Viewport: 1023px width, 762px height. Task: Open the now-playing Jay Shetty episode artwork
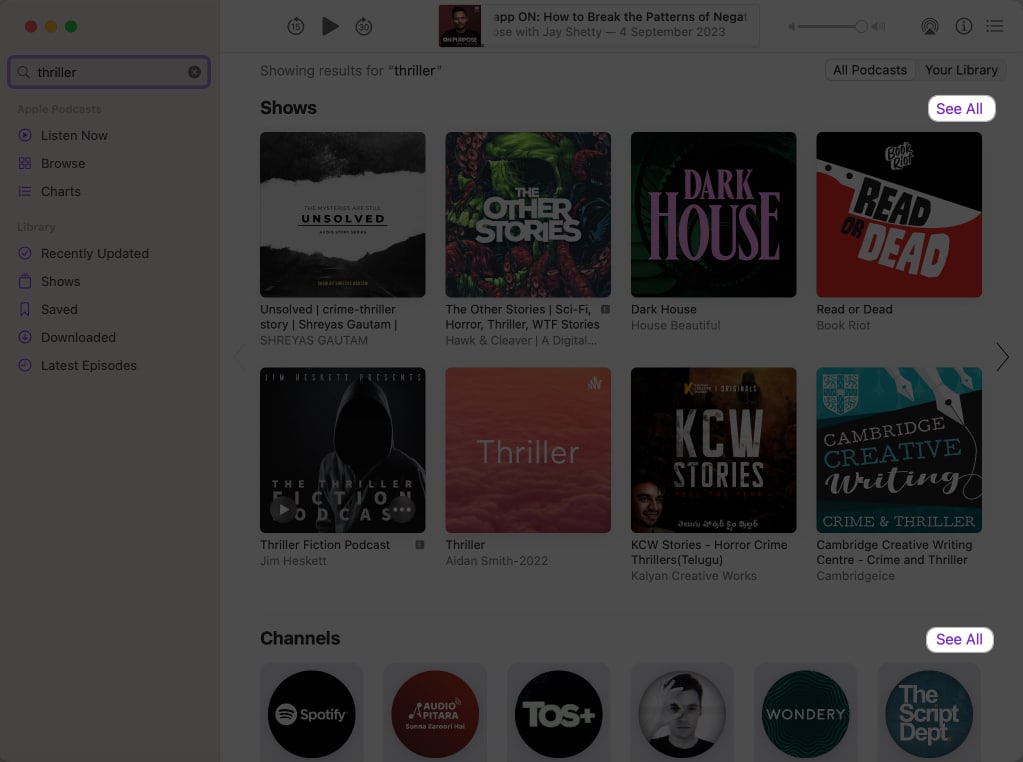pos(460,26)
